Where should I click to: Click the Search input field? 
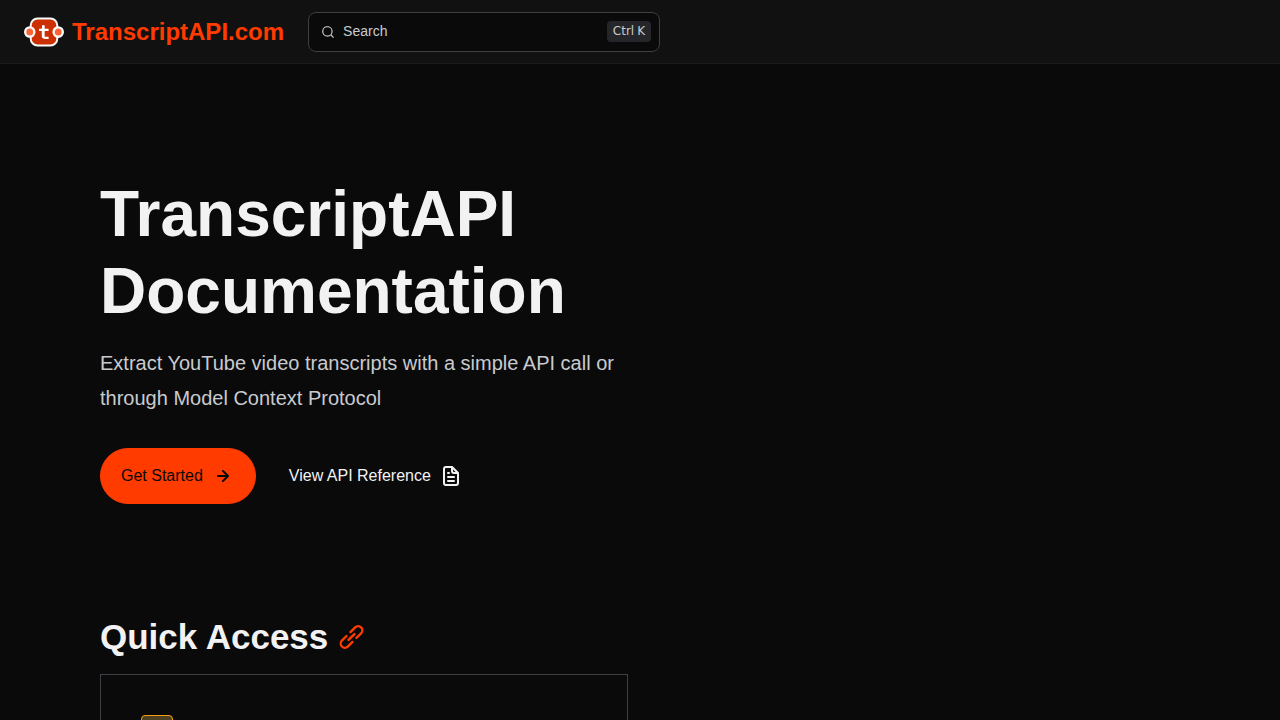point(484,32)
